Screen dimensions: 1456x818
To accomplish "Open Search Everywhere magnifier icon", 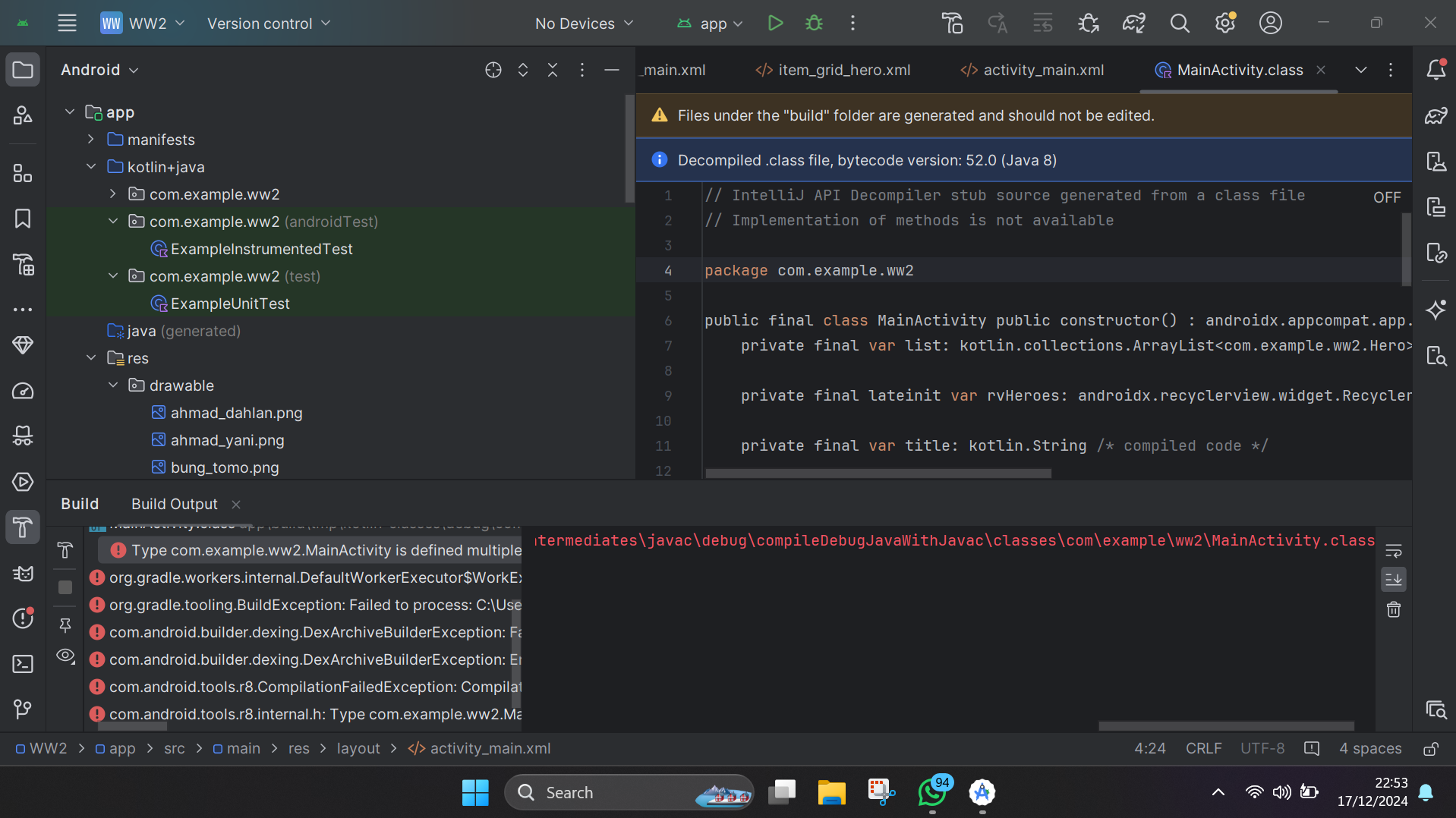I will [1179, 24].
